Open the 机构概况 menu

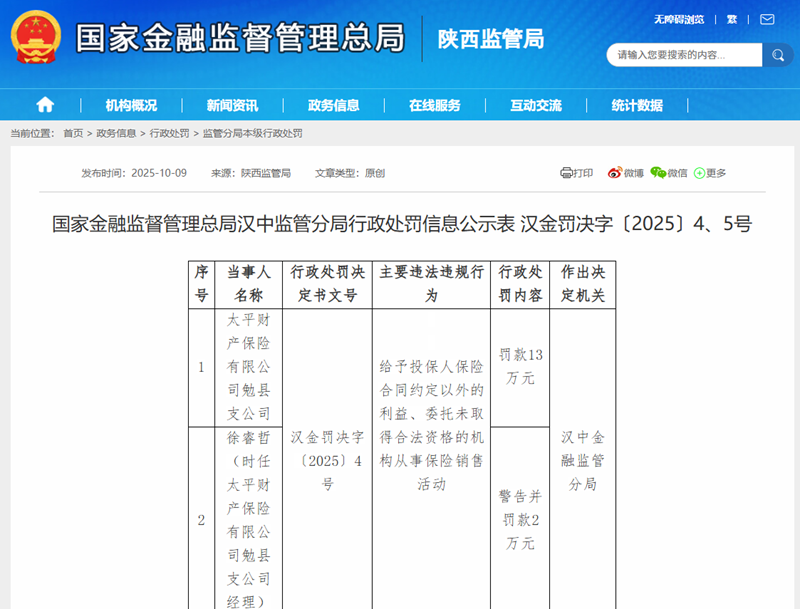click(x=131, y=105)
